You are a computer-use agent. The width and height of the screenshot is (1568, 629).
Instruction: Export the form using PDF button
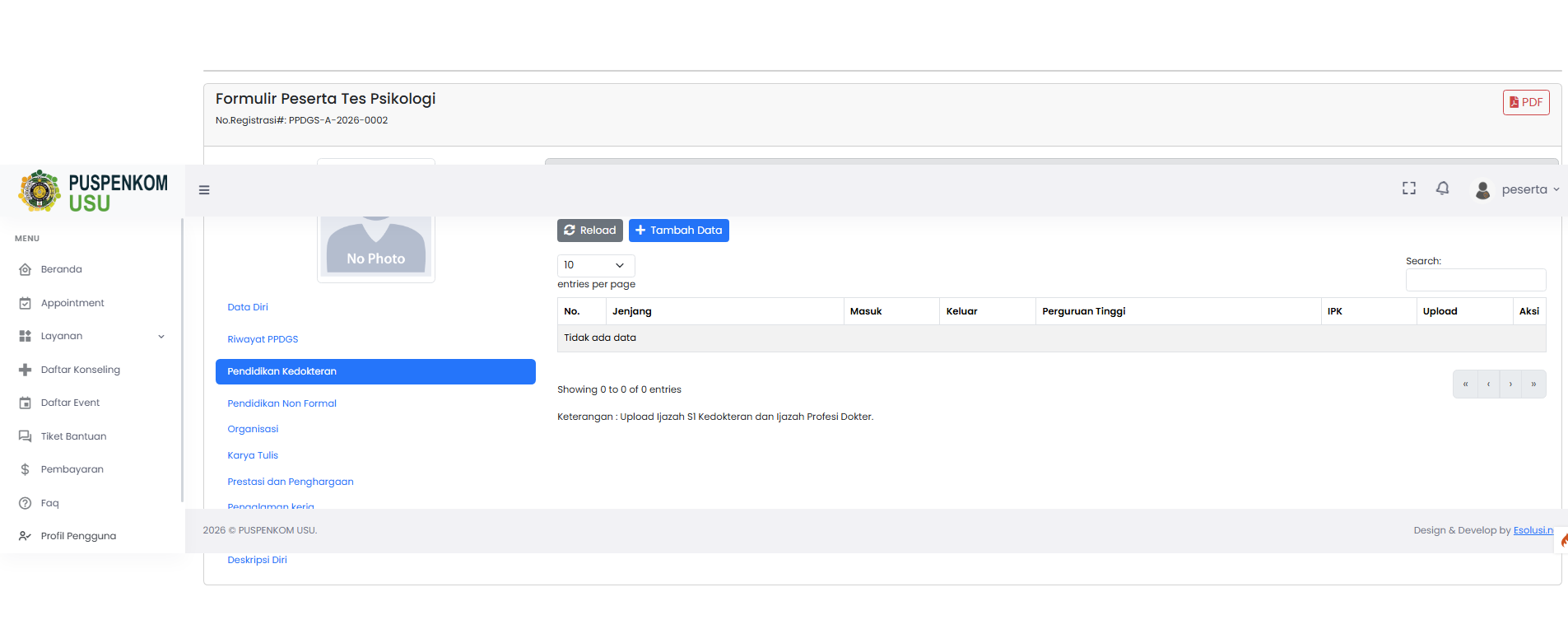[1526, 102]
